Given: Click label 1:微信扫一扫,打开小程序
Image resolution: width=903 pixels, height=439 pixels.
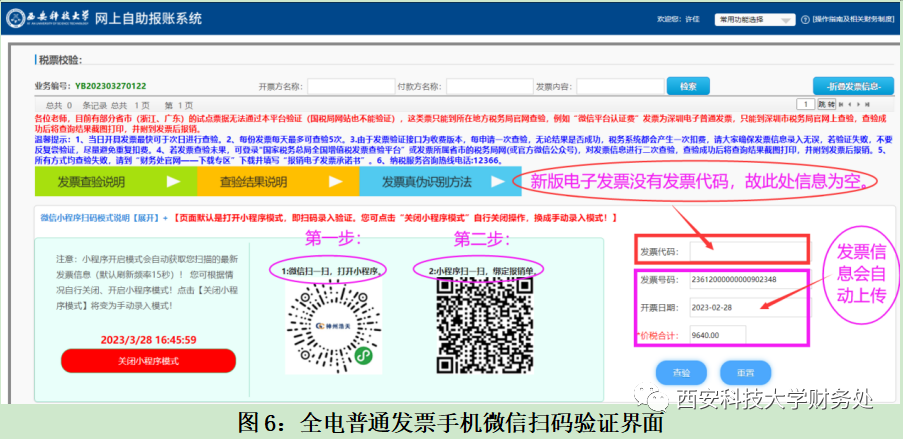Looking at the screenshot, I should [x=333, y=270].
